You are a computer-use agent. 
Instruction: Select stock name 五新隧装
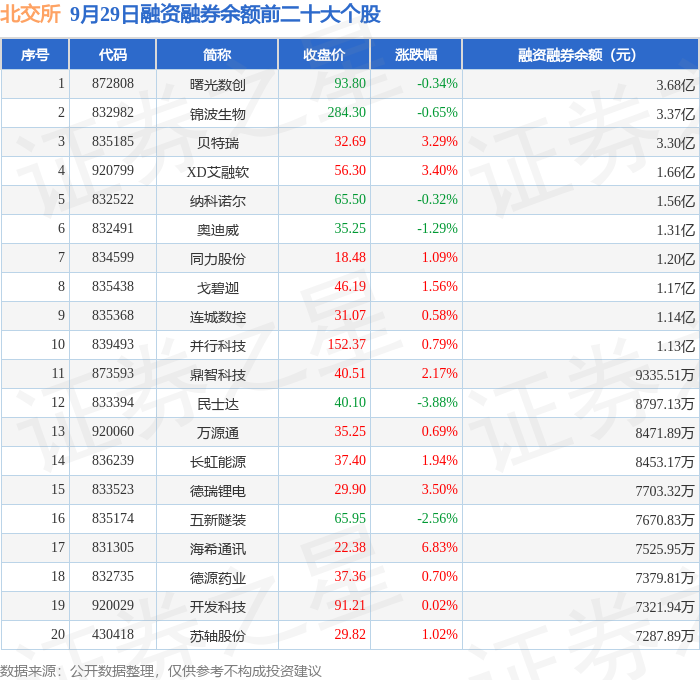tap(217, 520)
